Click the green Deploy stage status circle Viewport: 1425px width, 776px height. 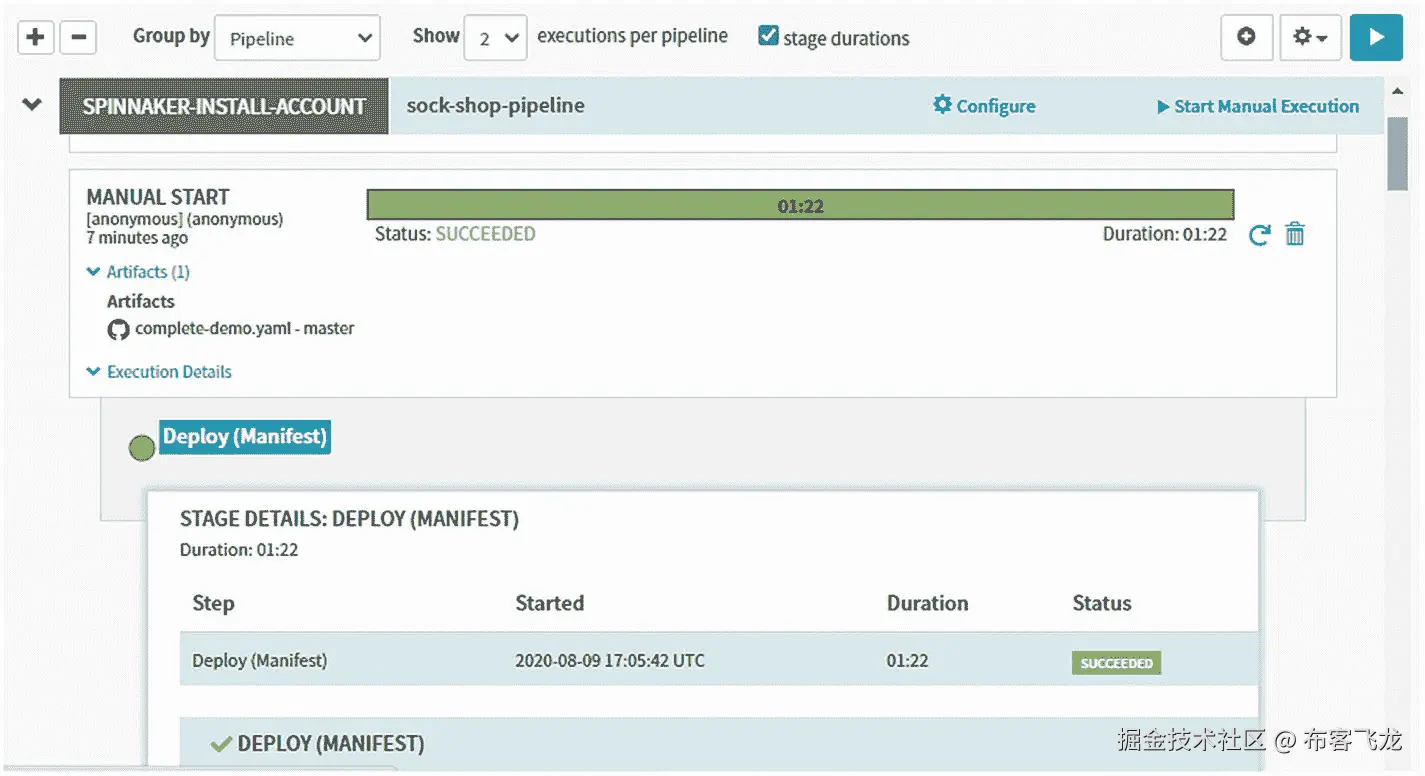pos(142,448)
